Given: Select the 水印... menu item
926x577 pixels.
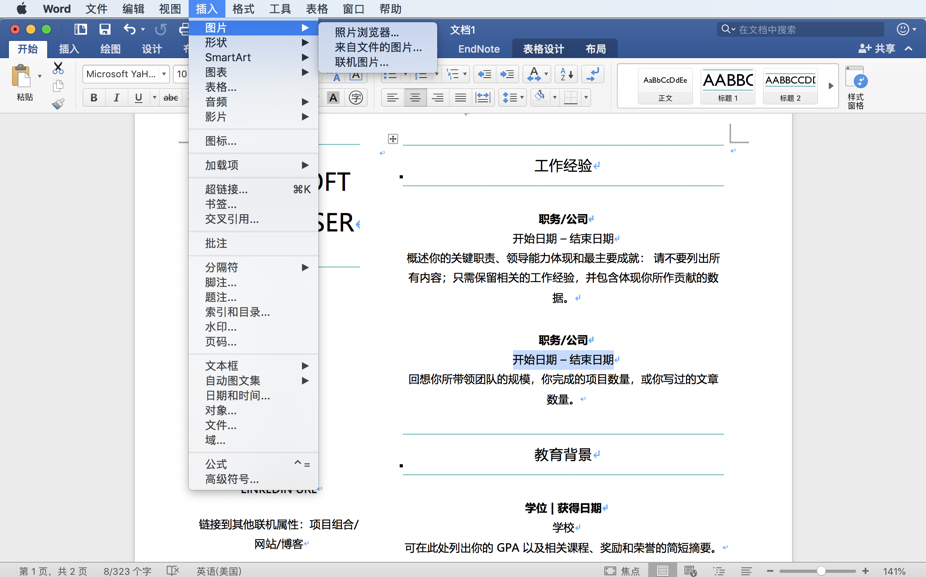Looking at the screenshot, I should pyautogui.click(x=254, y=327).
